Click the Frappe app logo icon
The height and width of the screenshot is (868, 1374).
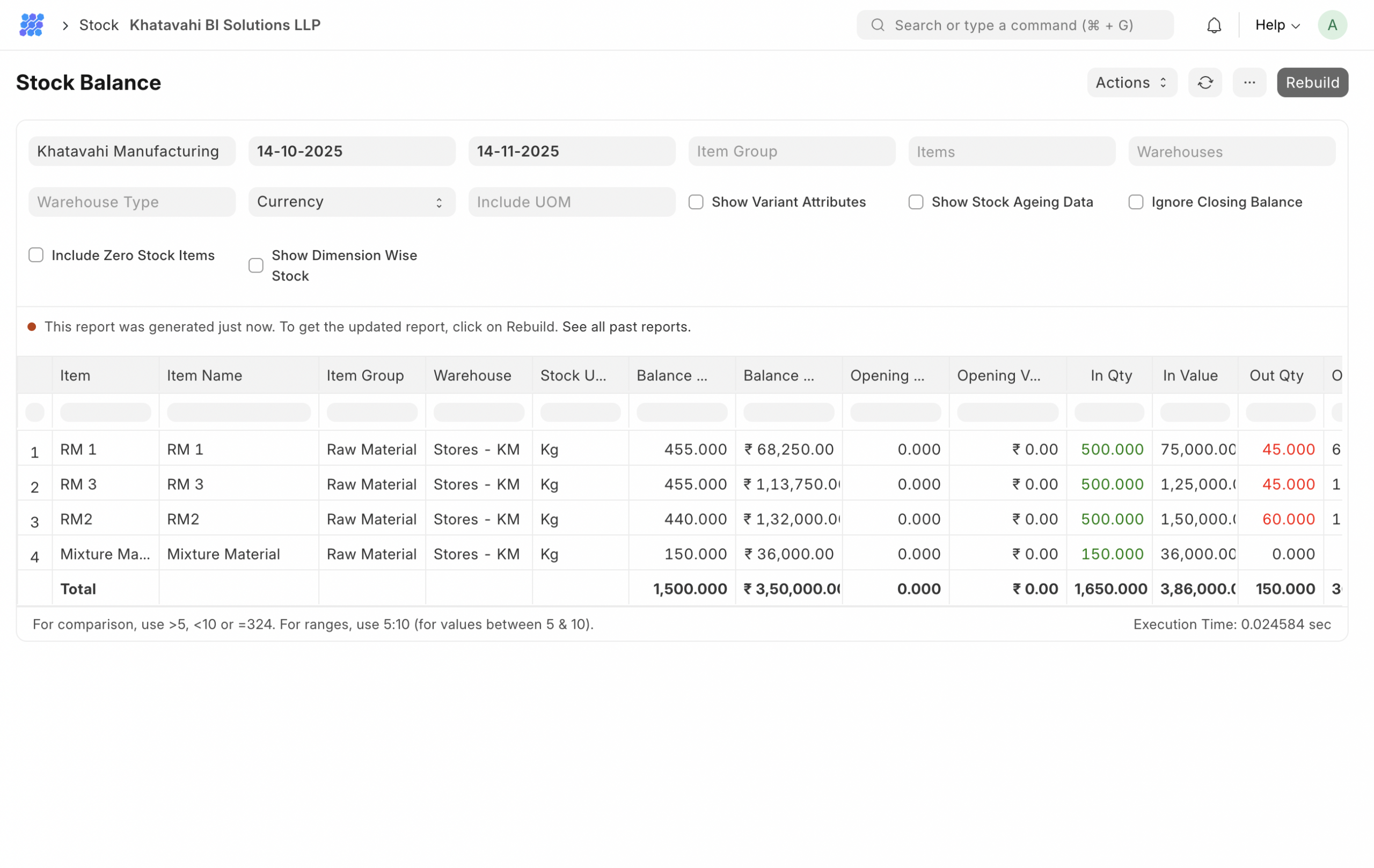coord(31,25)
